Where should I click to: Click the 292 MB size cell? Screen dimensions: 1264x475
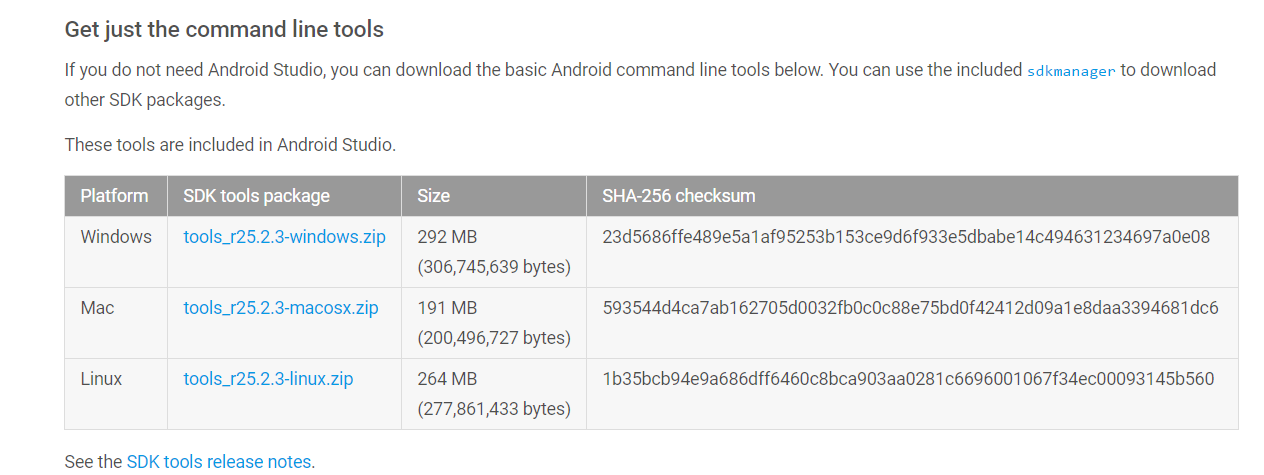494,252
